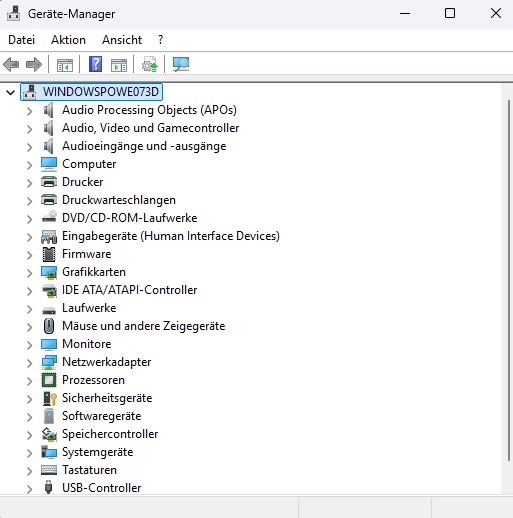Click the key icon for Sicherheitsgeräte
Viewport: 513px width, 518px height.
pyautogui.click(x=50, y=398)
